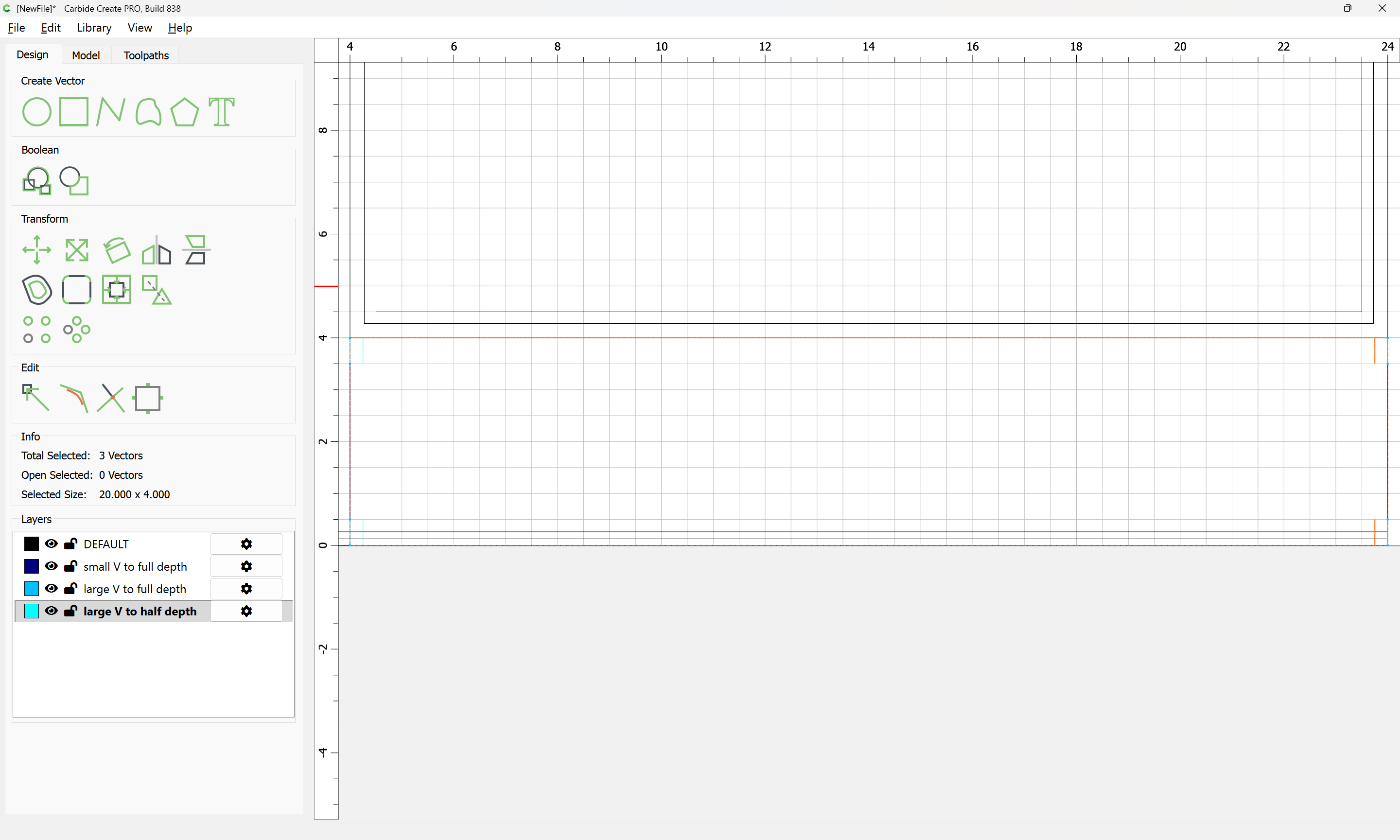Open settings gear for large V to full depth
This screenshot has width=1400, height=840.
coord(246,589)
